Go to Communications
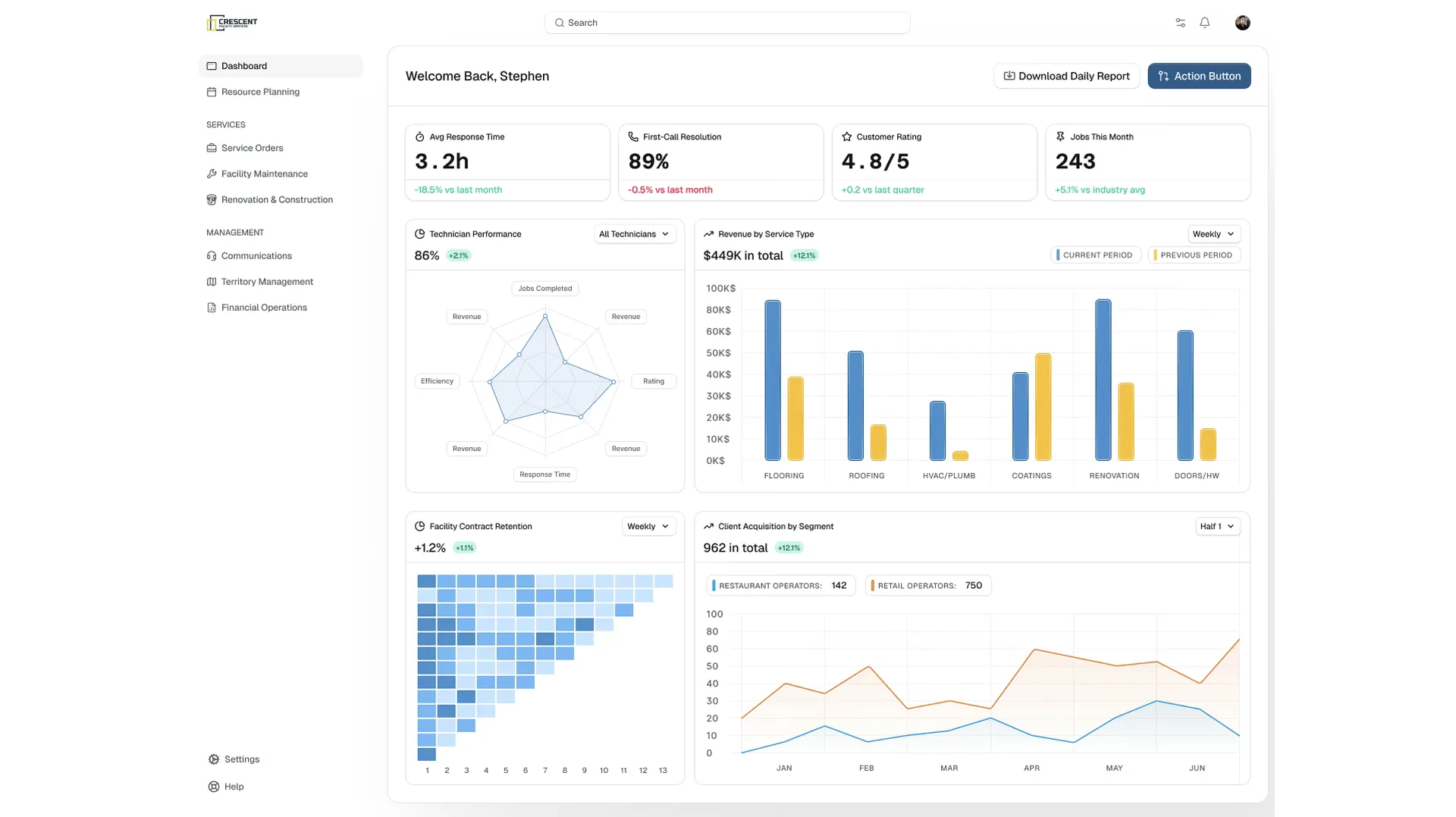1456x817 pixels. (x=281, y=255)
